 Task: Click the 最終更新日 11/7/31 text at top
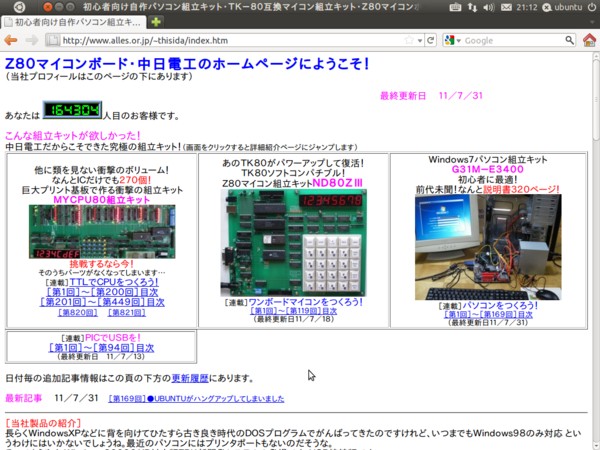pyautogui.click(x=431, y=96)
